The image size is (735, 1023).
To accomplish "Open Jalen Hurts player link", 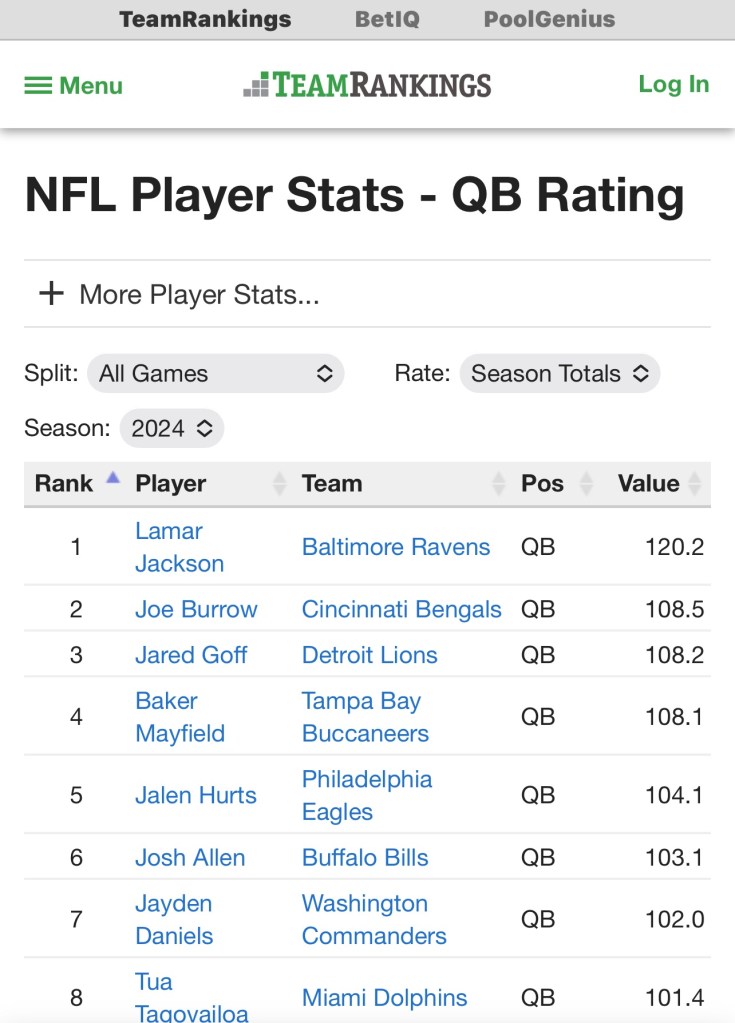I will click(196, 795).
